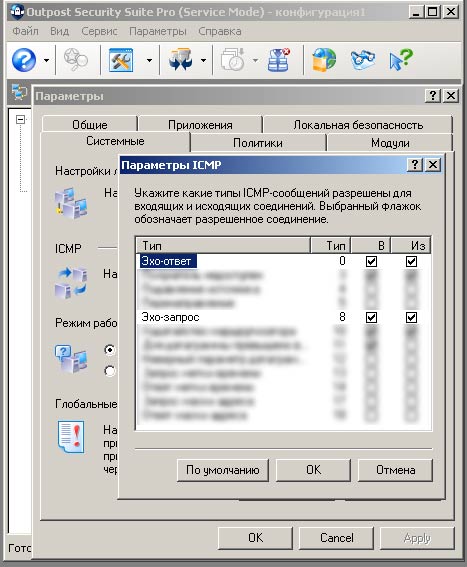Viewport: 467px width, 567px height.
Task: Click the safety vest toolbar icon
Action: tap(279, 60)
